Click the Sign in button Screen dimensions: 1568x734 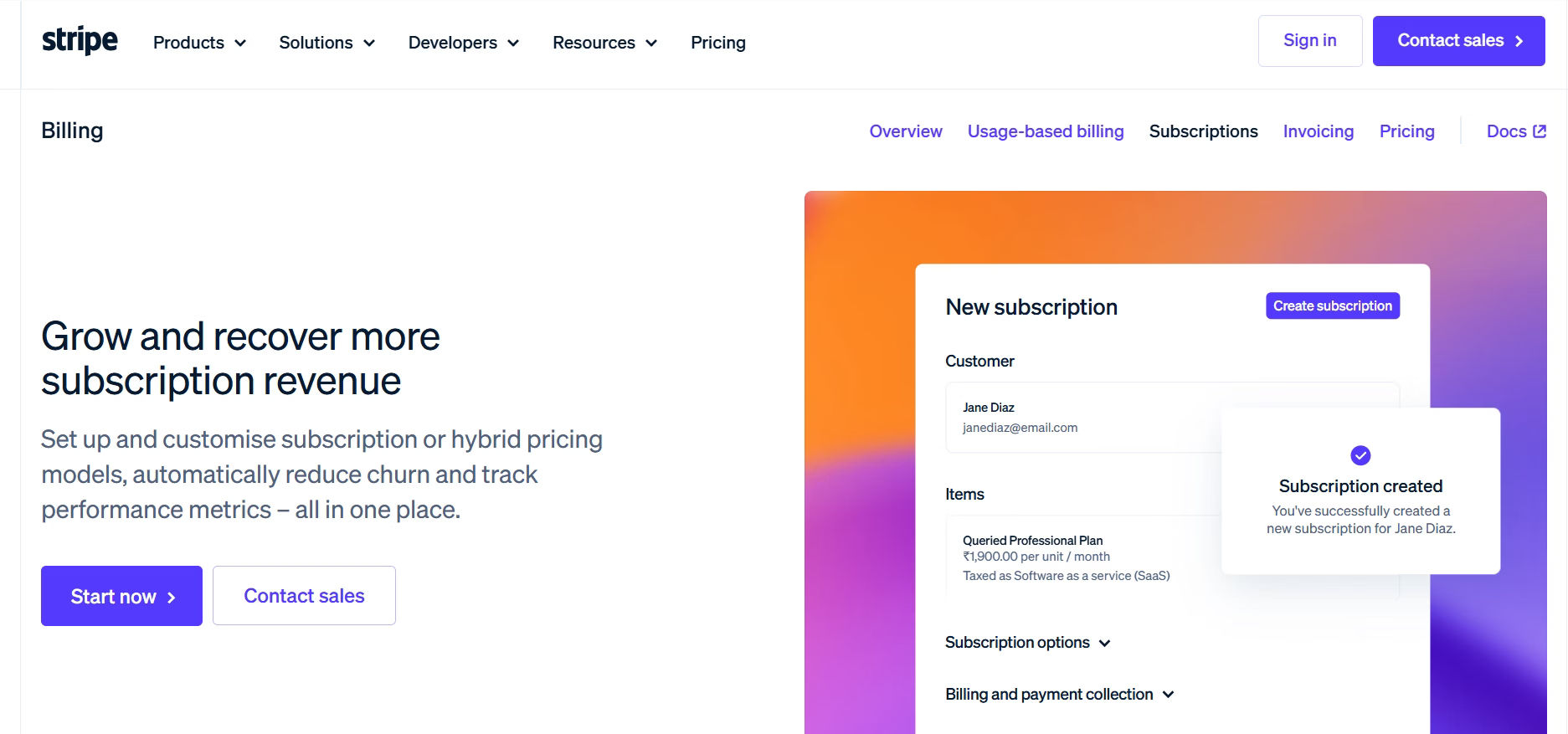[x=1310, y=41]
